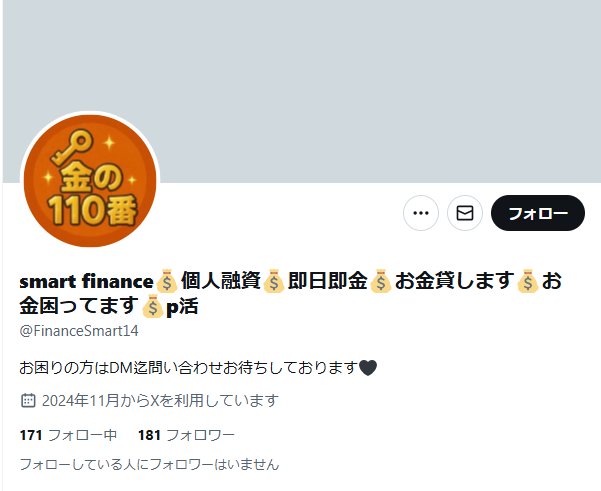Click the 2024年11月からXを利用しています text

tap(160, 401)
